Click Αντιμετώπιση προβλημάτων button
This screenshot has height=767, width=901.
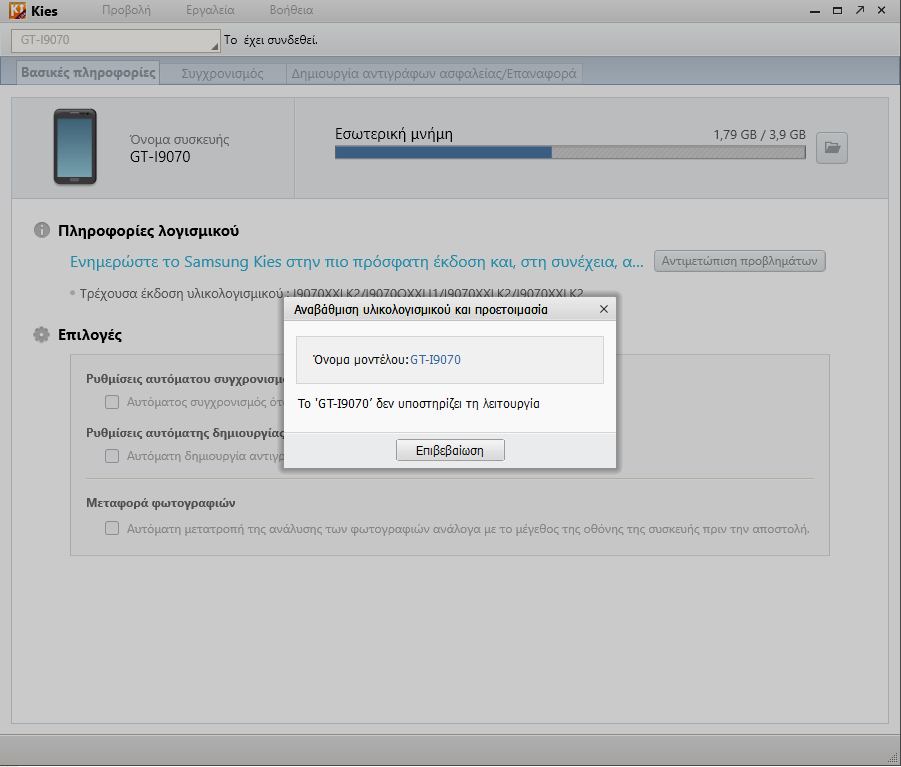click(x=740, y=261)
